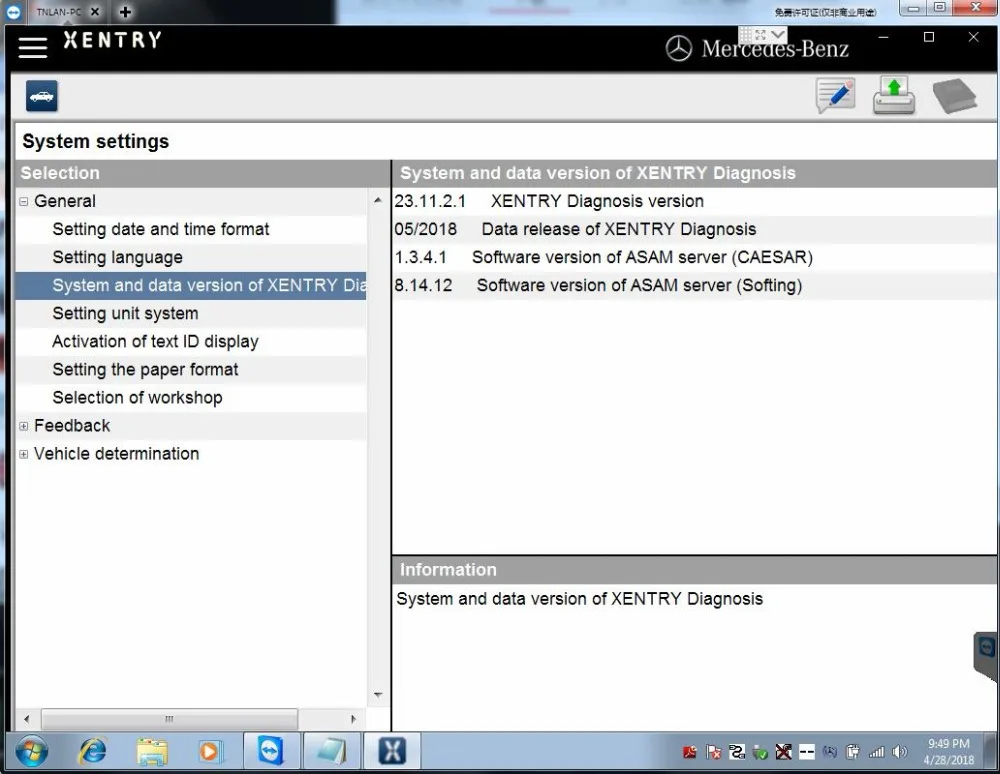Click the General label in tree

pyautogui.click(x=65, y=201)
